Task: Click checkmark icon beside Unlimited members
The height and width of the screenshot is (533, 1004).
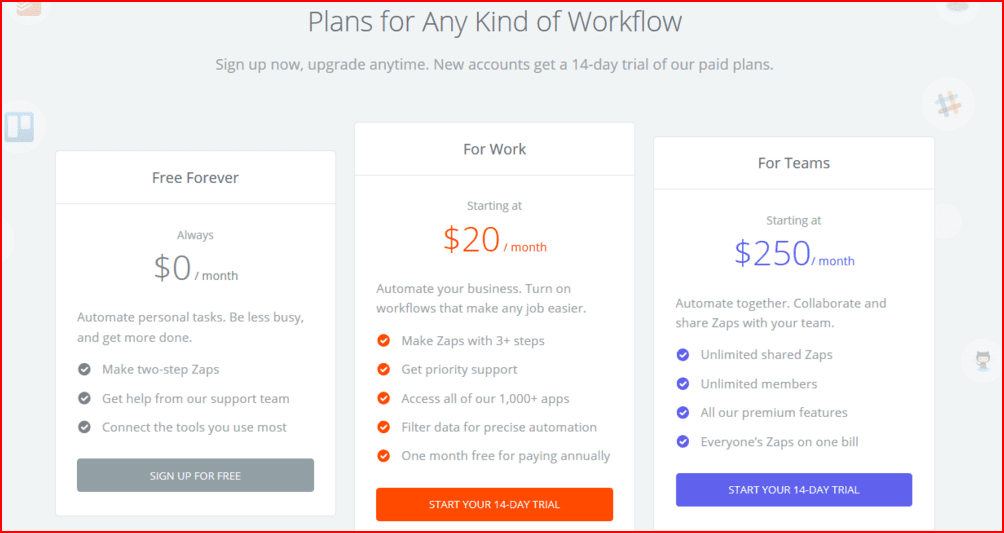Action: click(x=683, y=384)
